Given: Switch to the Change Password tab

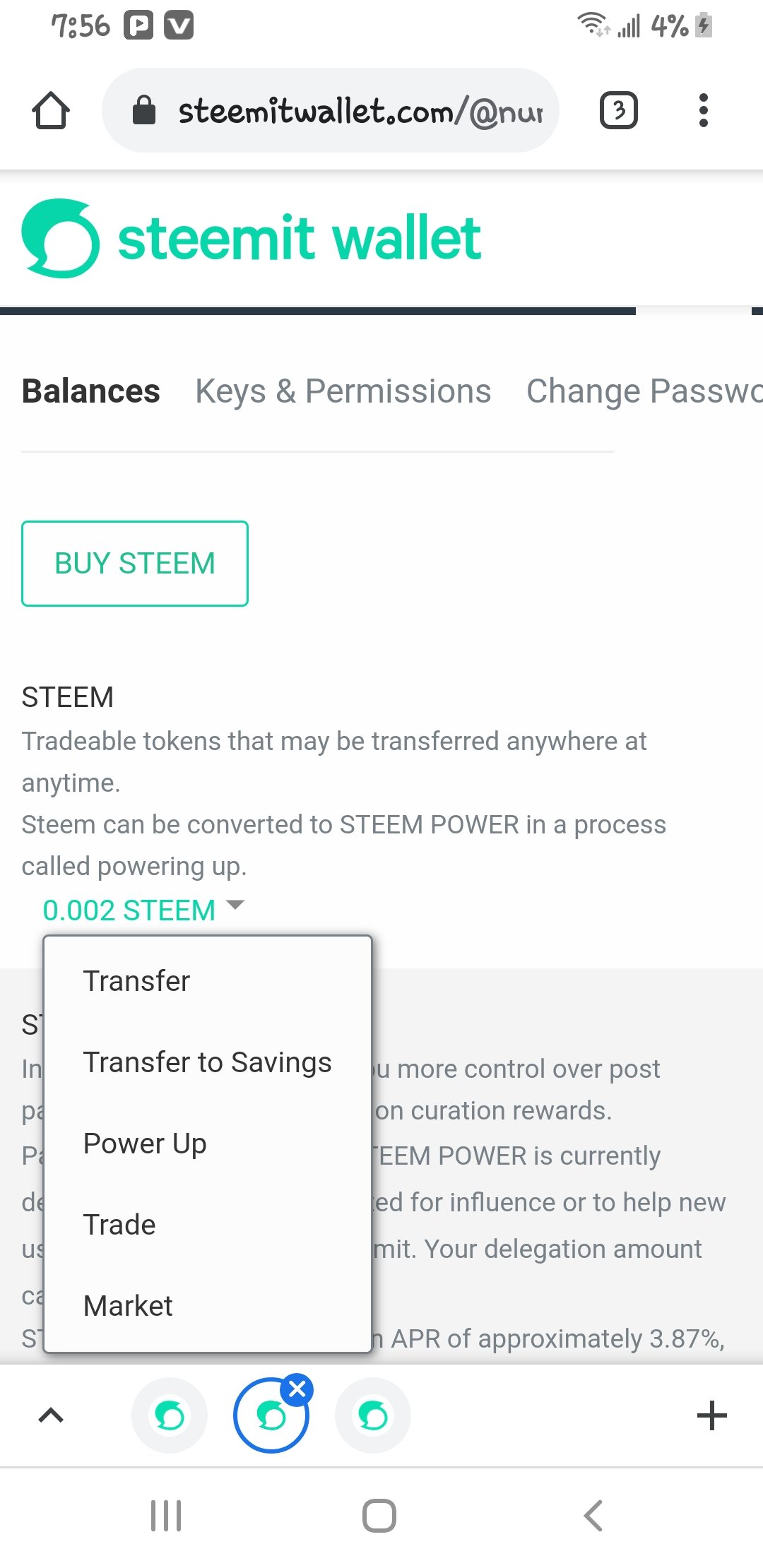Looking at the screenshot, I should [643, 391].
